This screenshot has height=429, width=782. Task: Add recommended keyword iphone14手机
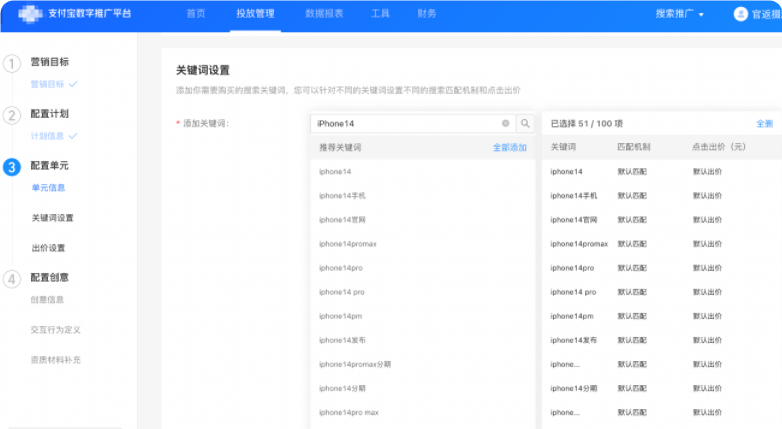tap(342, 196)
